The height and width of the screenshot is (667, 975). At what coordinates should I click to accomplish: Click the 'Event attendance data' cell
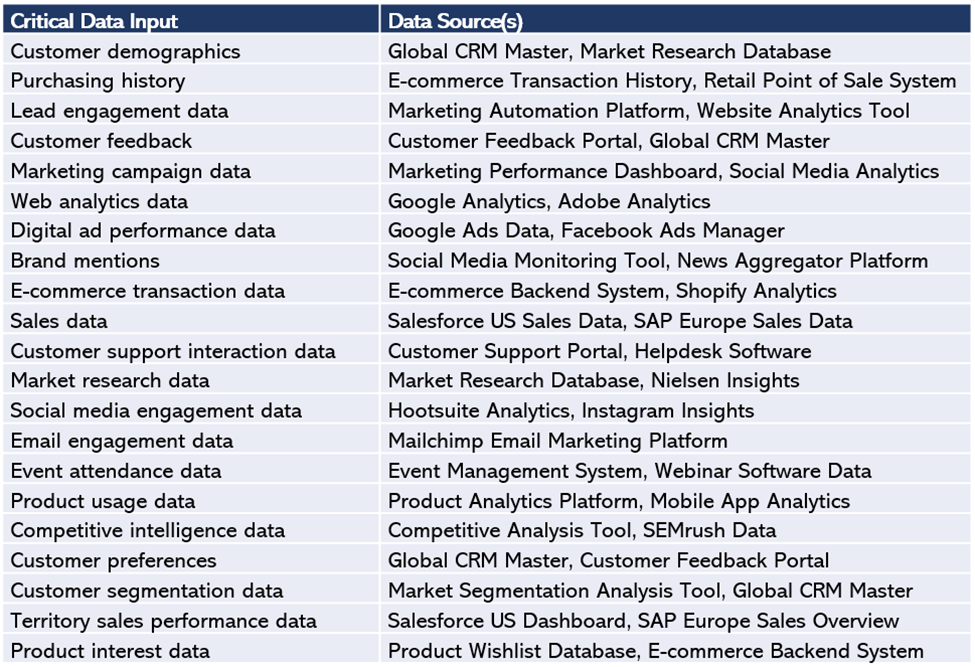tap(116, 471)
